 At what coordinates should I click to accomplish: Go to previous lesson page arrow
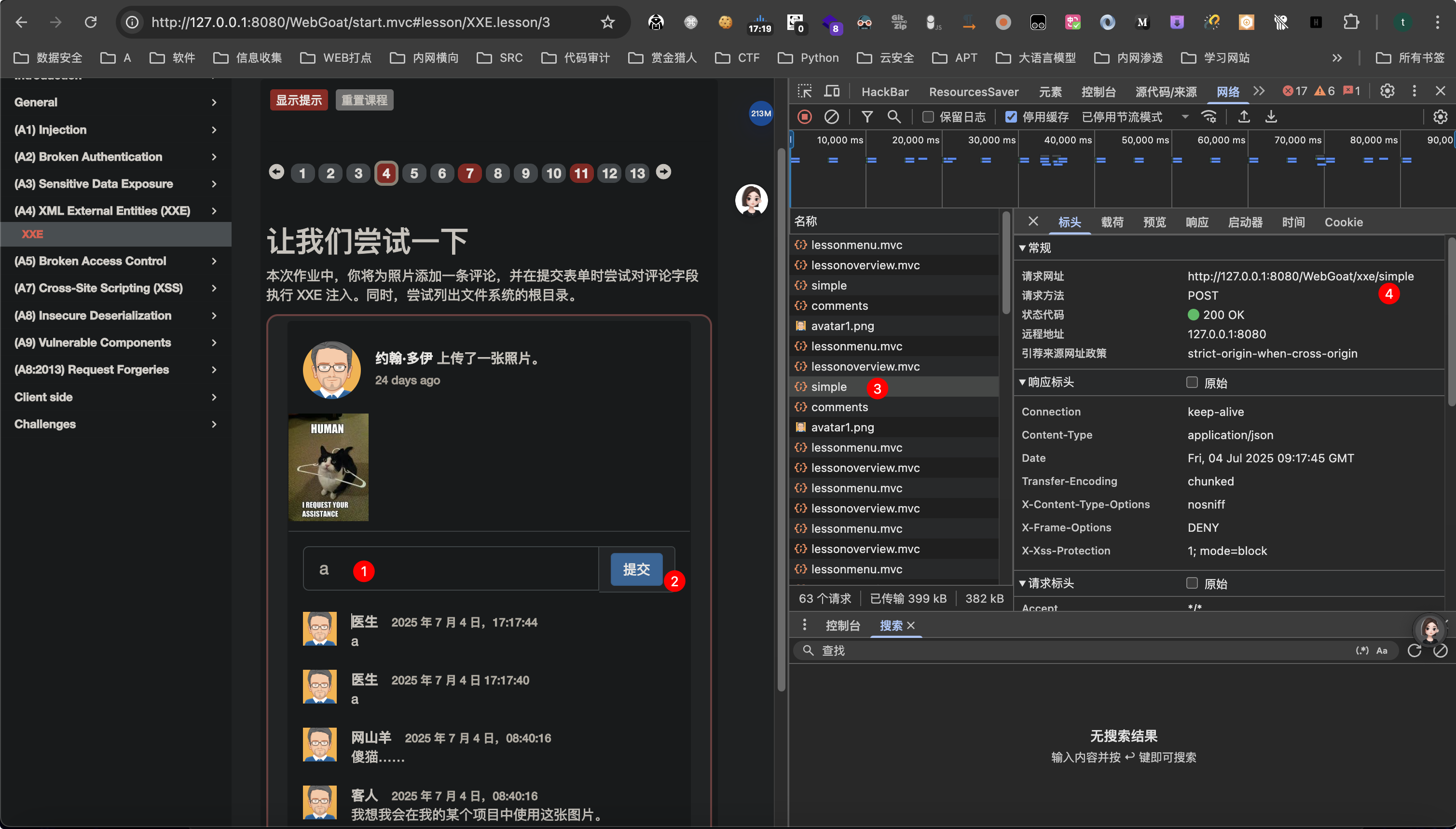[x=276, y=172]
